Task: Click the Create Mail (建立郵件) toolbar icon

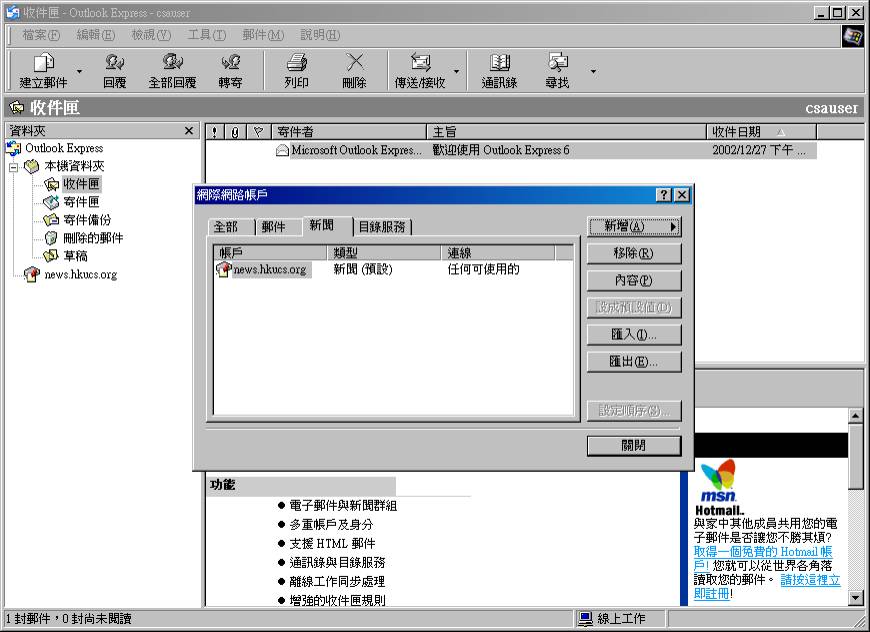Action: pos(44,63)
